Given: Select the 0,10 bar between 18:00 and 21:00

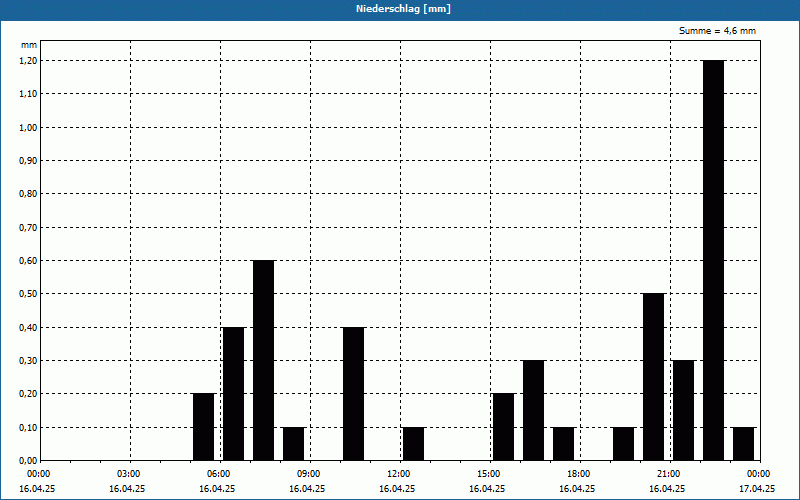Looking at the screenshot, I should [x=623, y=444].
